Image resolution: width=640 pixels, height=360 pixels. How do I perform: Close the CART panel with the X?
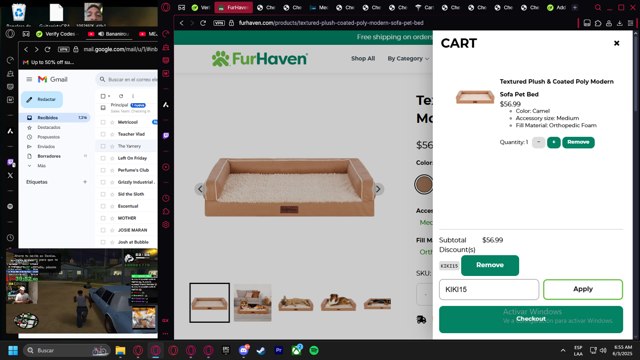coord(616,43)
